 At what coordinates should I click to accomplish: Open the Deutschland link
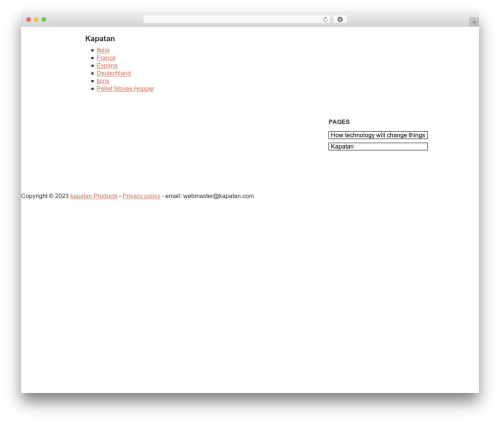114,73
